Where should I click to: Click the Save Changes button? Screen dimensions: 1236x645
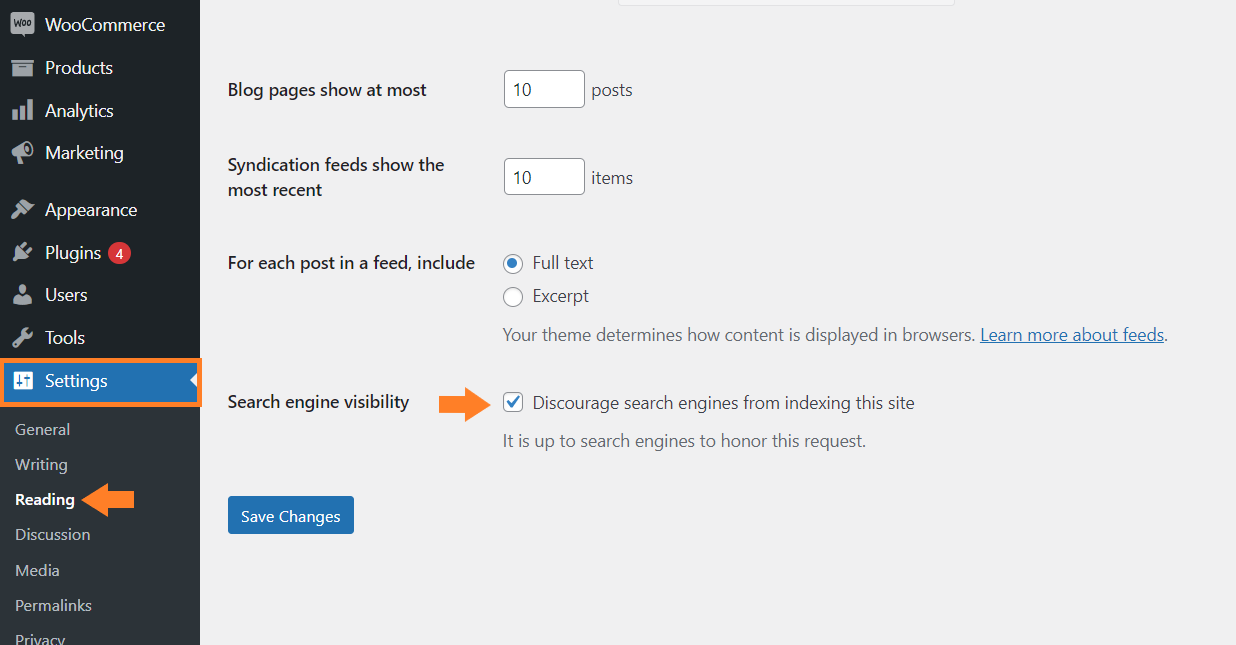click(291, 515)
